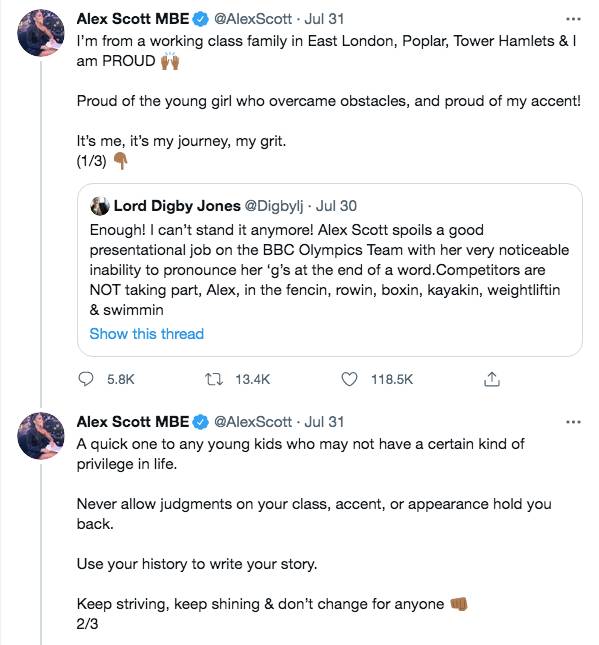
Task: Open Alex Scott MBE name on second tweet
Action: [133, 422]
